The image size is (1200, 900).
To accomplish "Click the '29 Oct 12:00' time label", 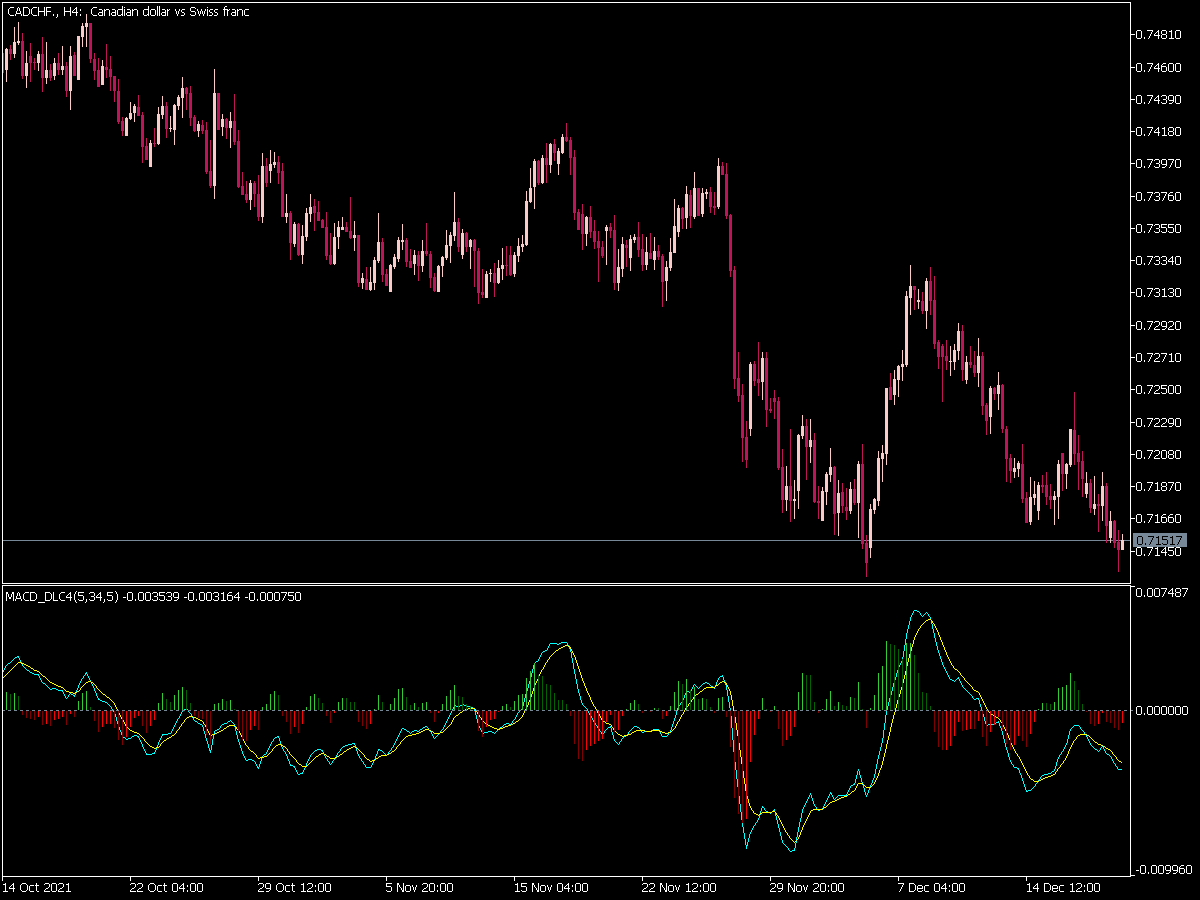I will 294,887.
